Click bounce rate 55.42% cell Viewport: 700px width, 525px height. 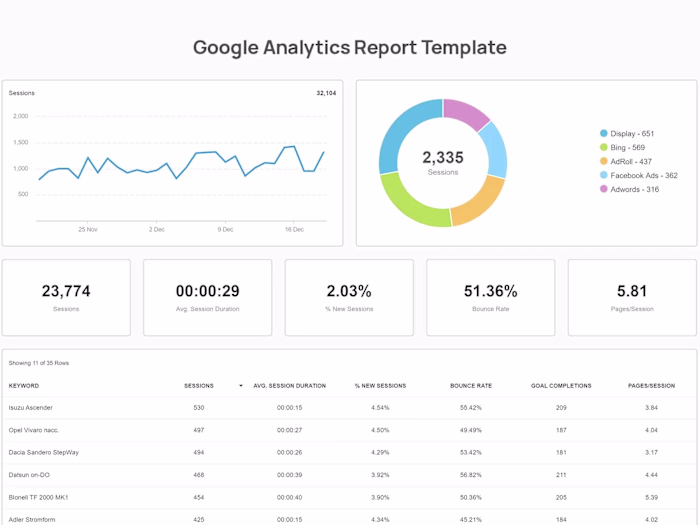point(471,408)
